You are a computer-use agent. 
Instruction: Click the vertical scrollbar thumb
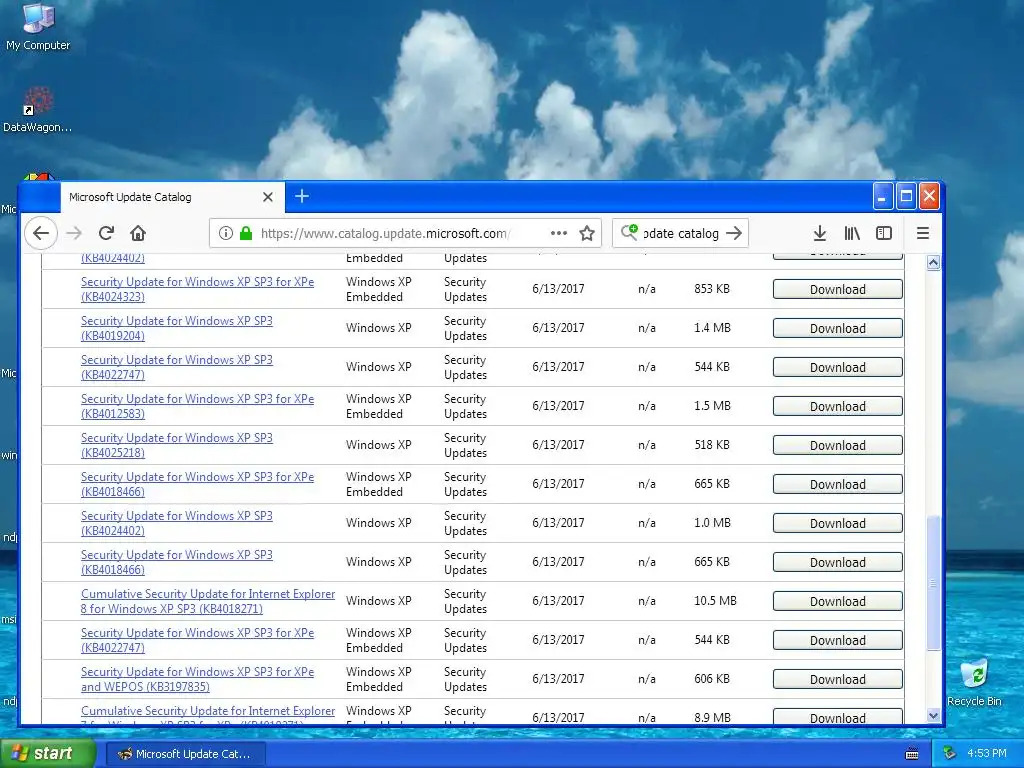click(x=933, y=583)
